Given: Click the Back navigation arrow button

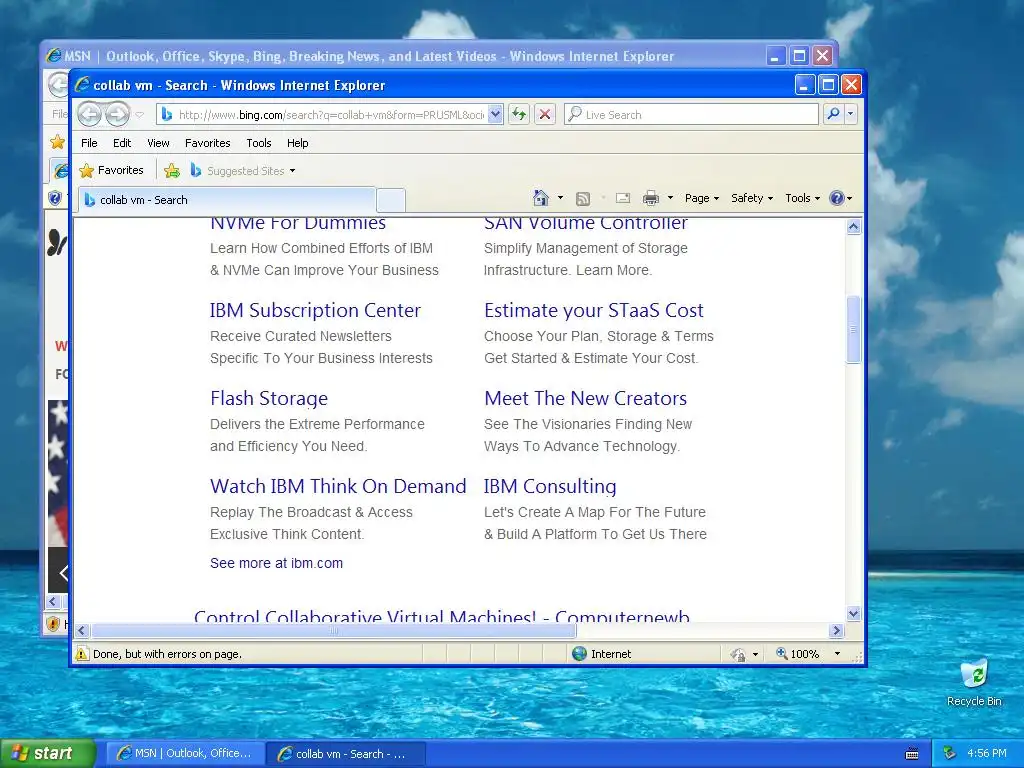Looking at the screenshot, I should click(89, 114).
